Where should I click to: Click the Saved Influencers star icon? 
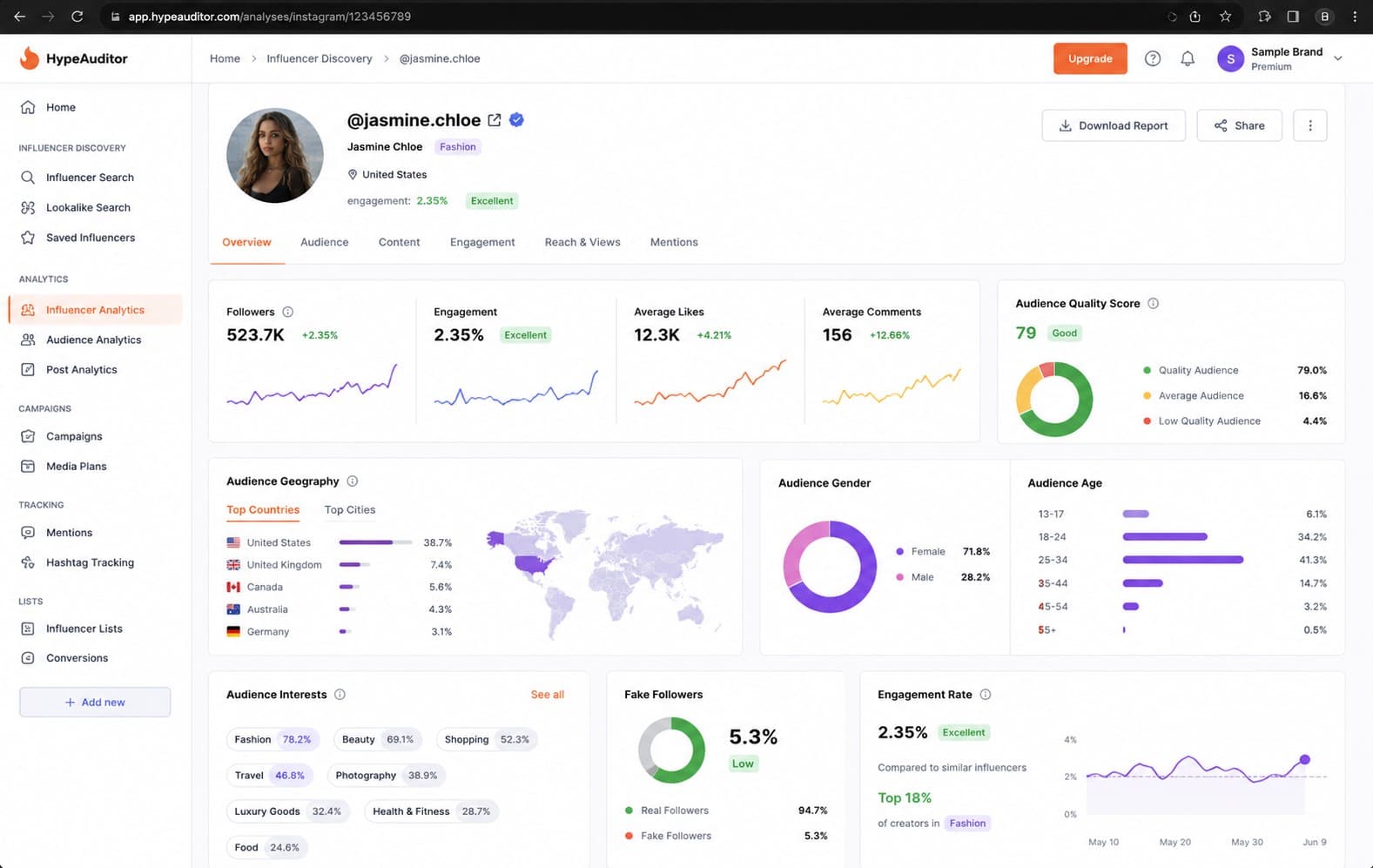coord(28,237)
